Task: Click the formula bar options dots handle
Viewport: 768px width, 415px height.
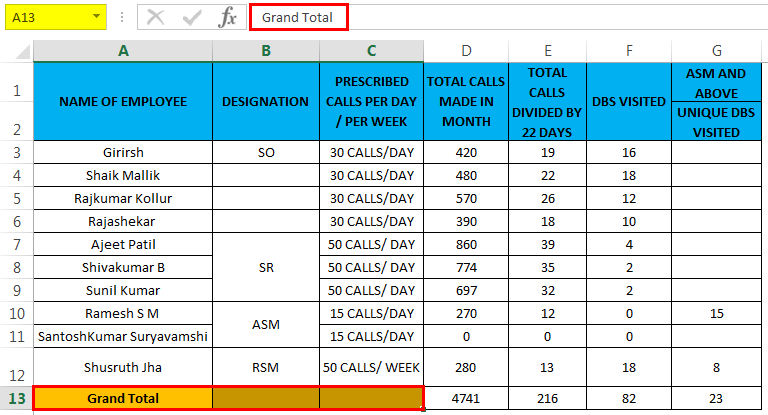Action: tap(121, 17)
